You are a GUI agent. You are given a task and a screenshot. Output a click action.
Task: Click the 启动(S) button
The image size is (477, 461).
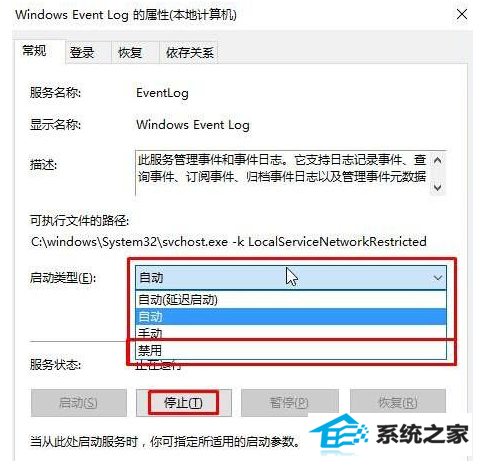[79, 403]
